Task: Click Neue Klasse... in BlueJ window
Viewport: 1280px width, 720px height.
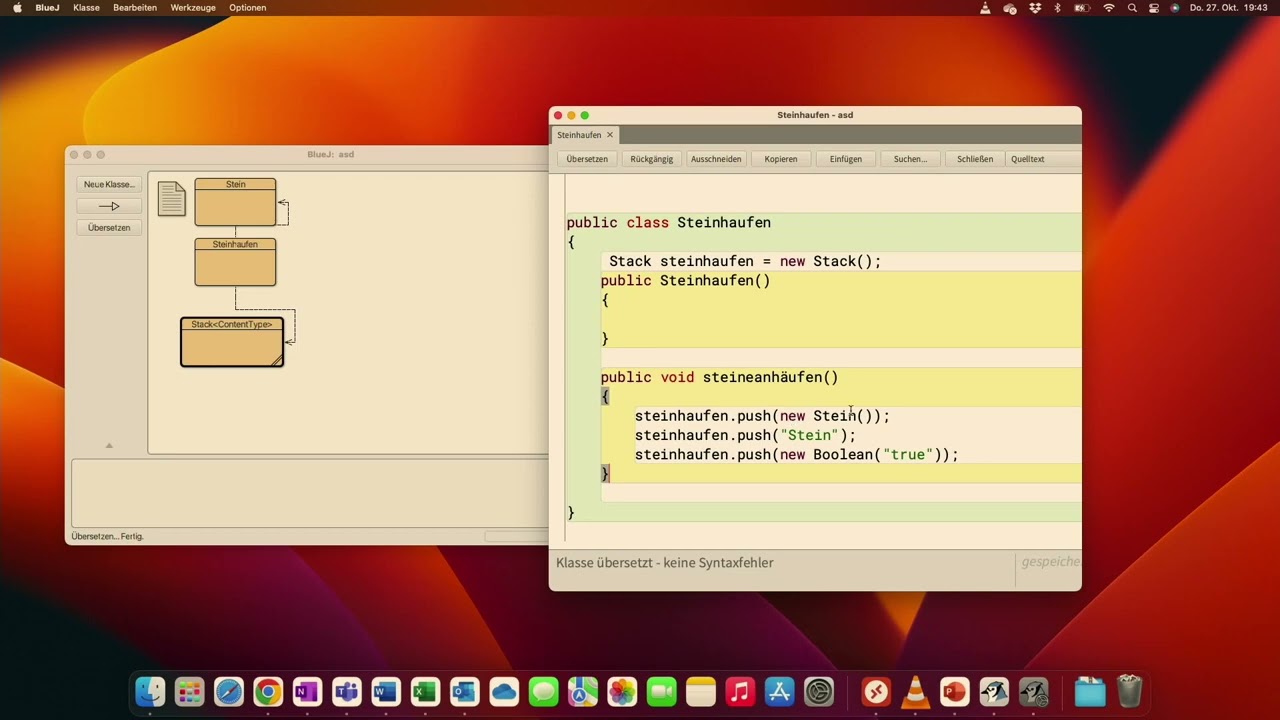Action: coord(109,184)
